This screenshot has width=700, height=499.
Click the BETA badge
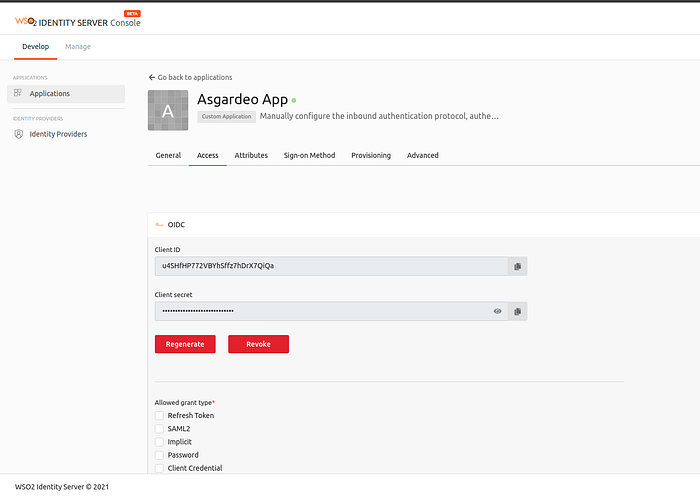pos(133,13)
